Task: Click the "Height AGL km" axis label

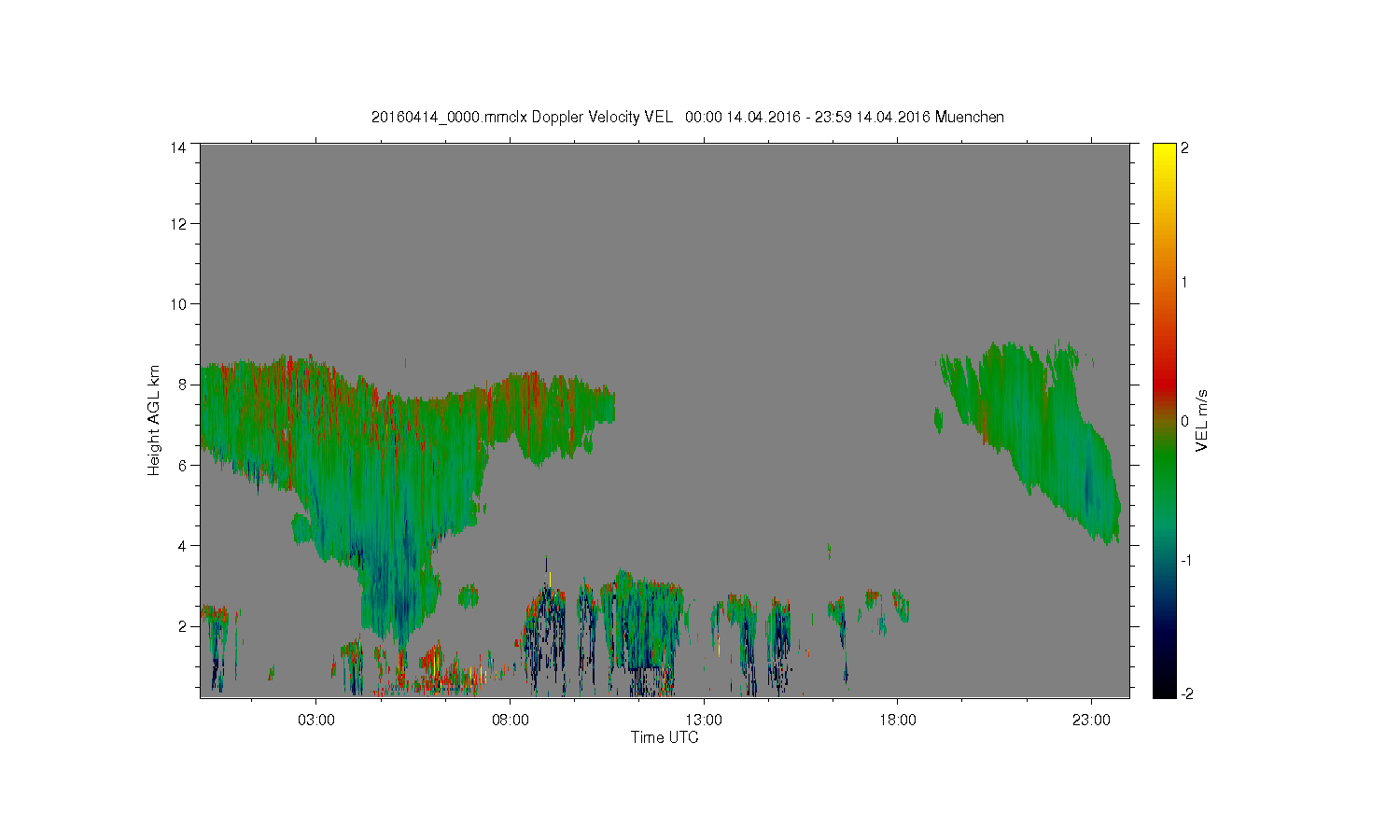Action: click(154, 420)
